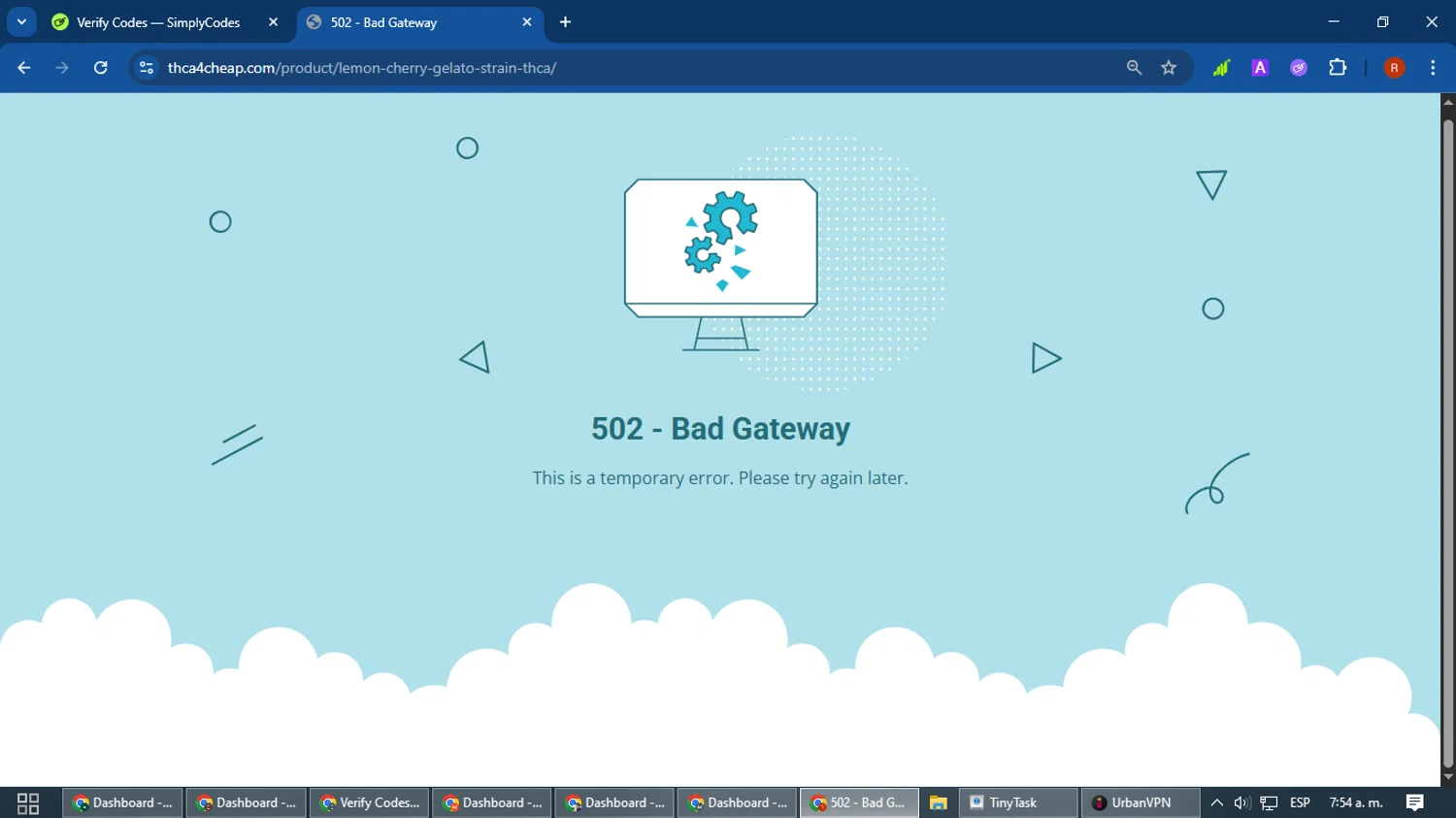View site information for thca4cheap.com
This screenshot has height=818, width=1456.
147,68
